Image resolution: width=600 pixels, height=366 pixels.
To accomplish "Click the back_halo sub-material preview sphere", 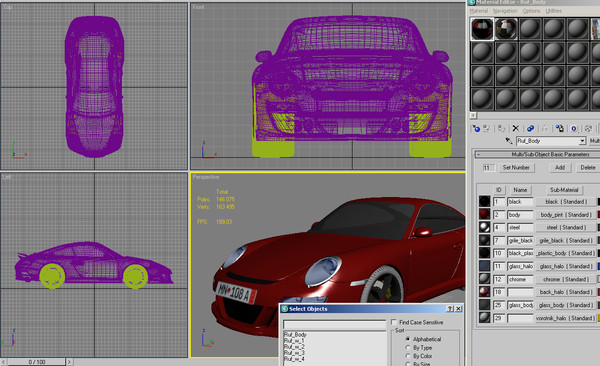I will [x=484, y=292].
